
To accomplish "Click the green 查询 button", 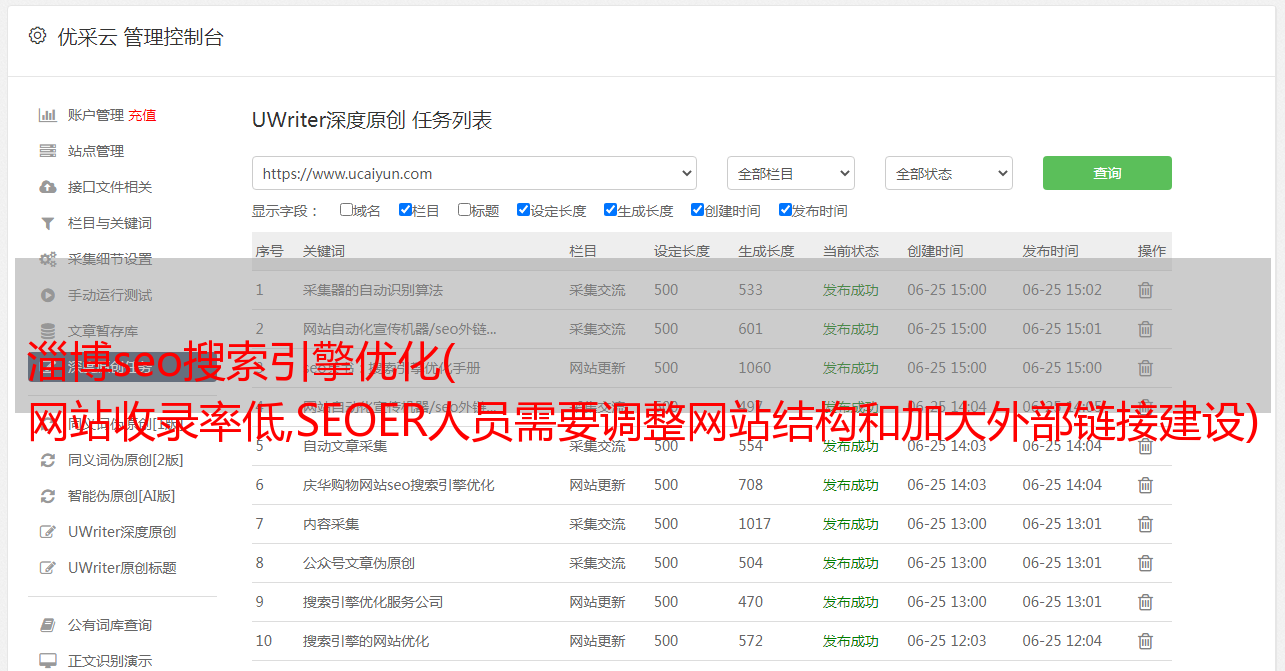I will coord(1107,173).
